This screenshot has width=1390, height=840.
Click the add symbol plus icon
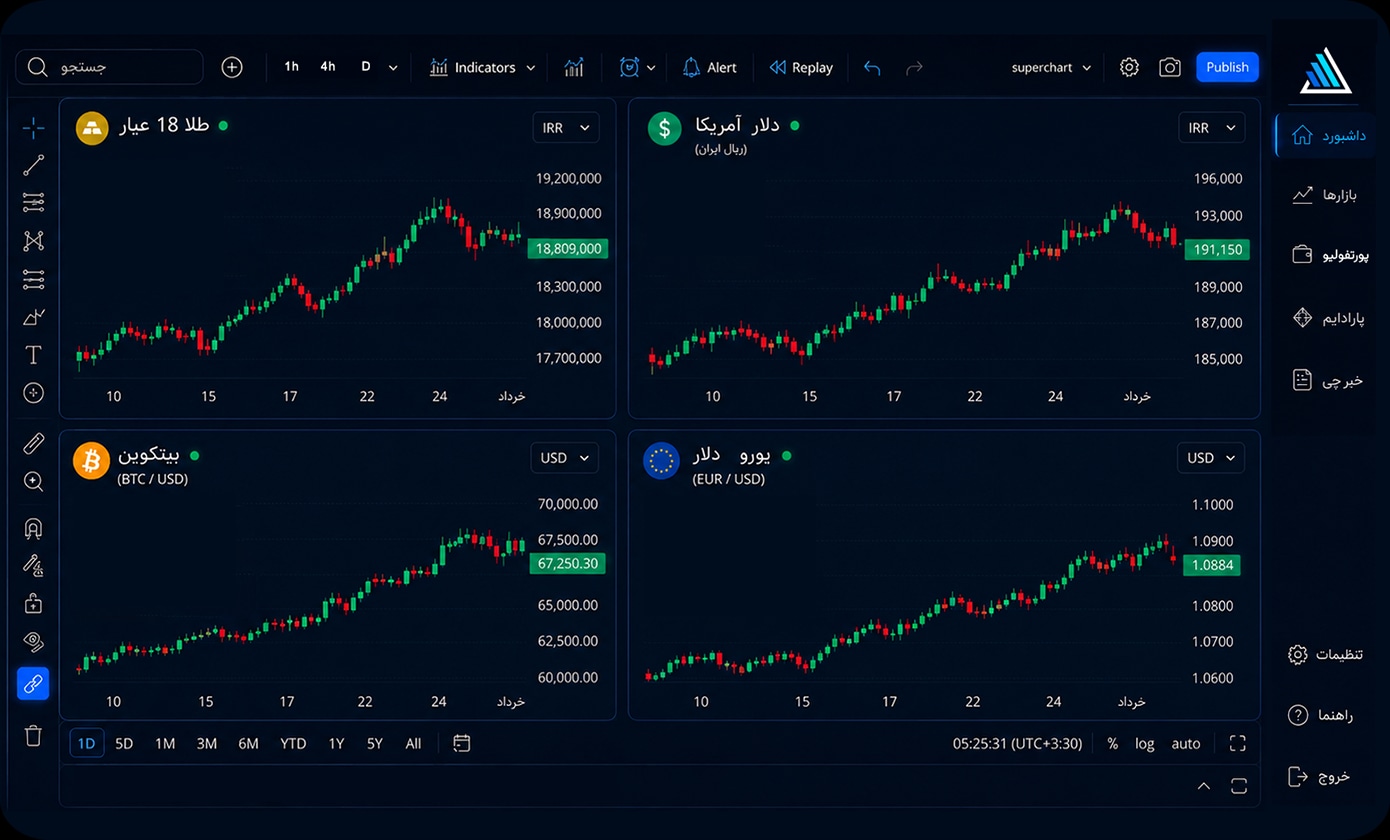point(232,67)
